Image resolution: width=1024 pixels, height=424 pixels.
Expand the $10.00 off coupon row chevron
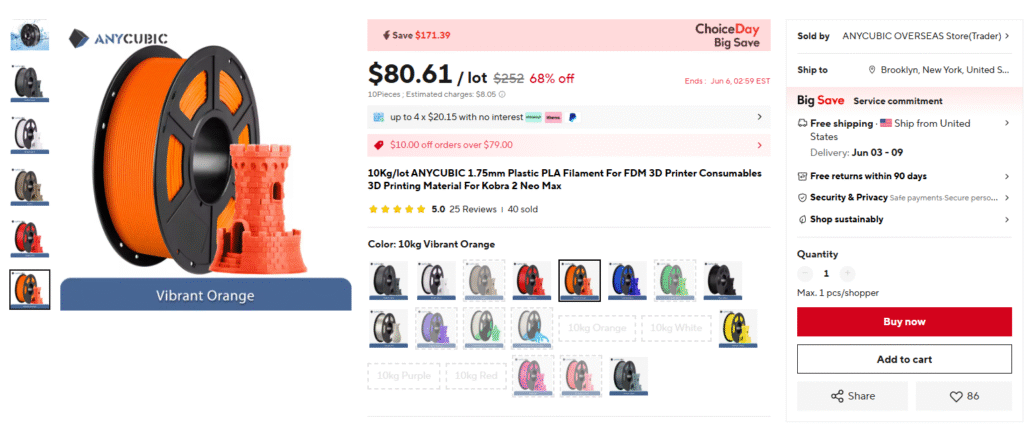click(760, 145)
